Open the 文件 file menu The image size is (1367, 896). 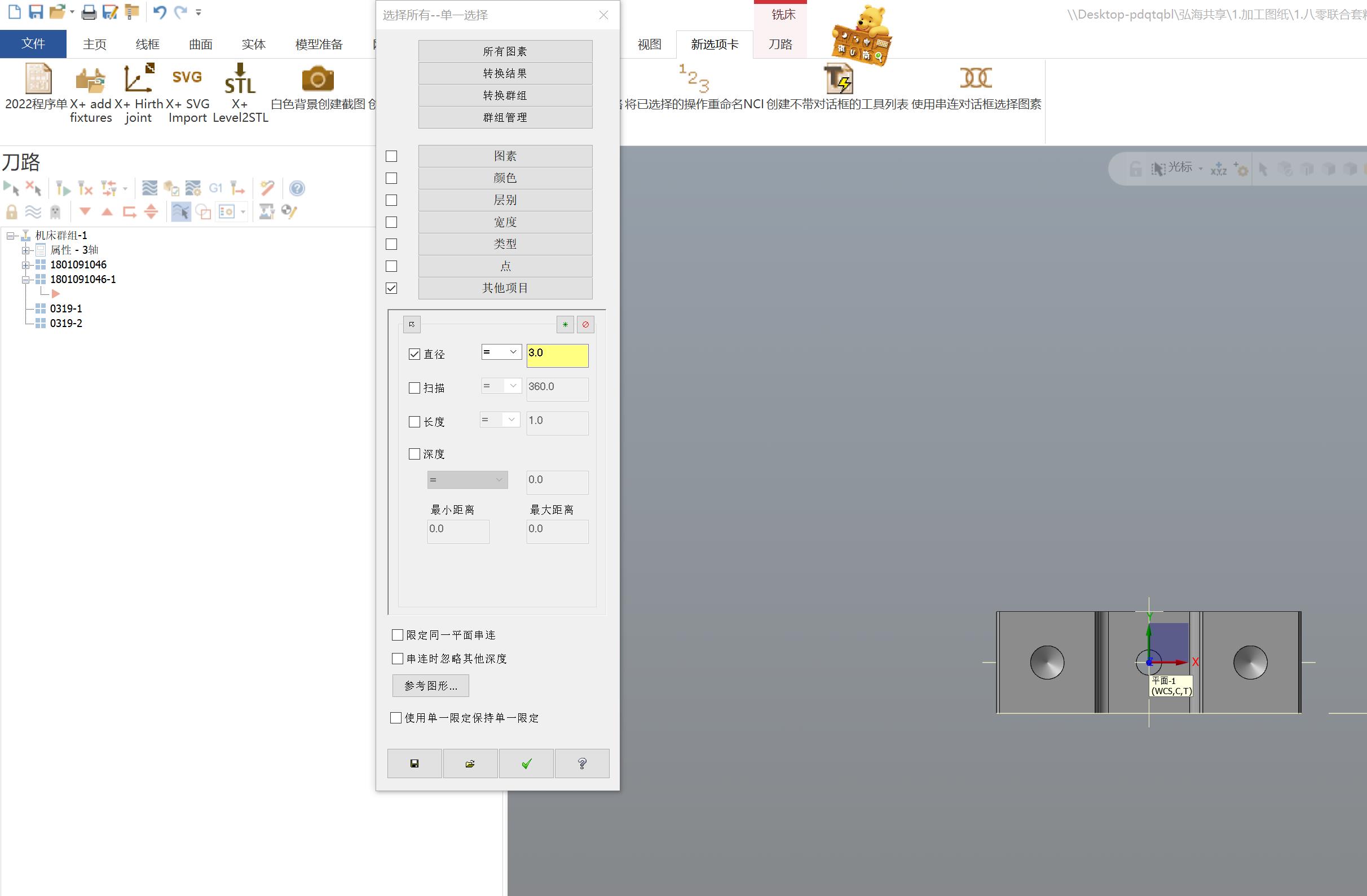tap(33, 44)
